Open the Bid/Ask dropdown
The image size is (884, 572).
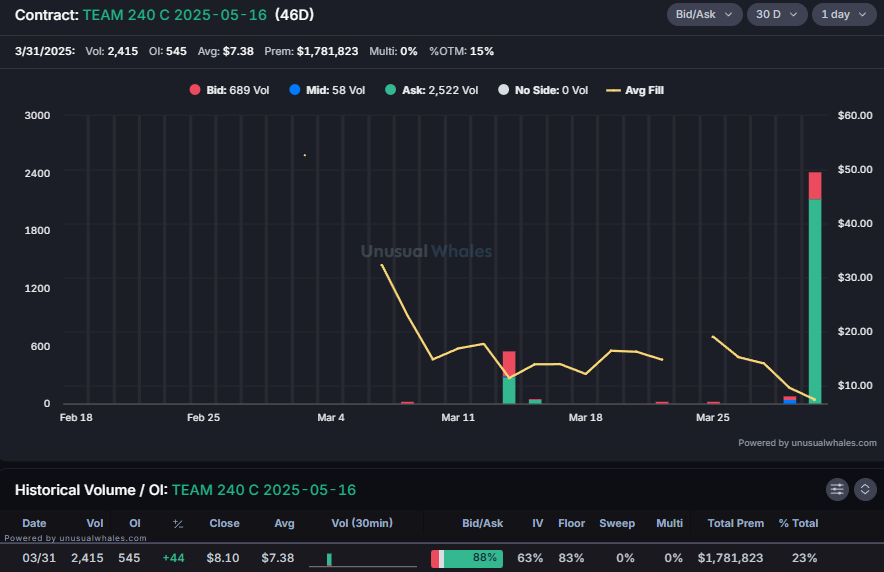[704, 14]
